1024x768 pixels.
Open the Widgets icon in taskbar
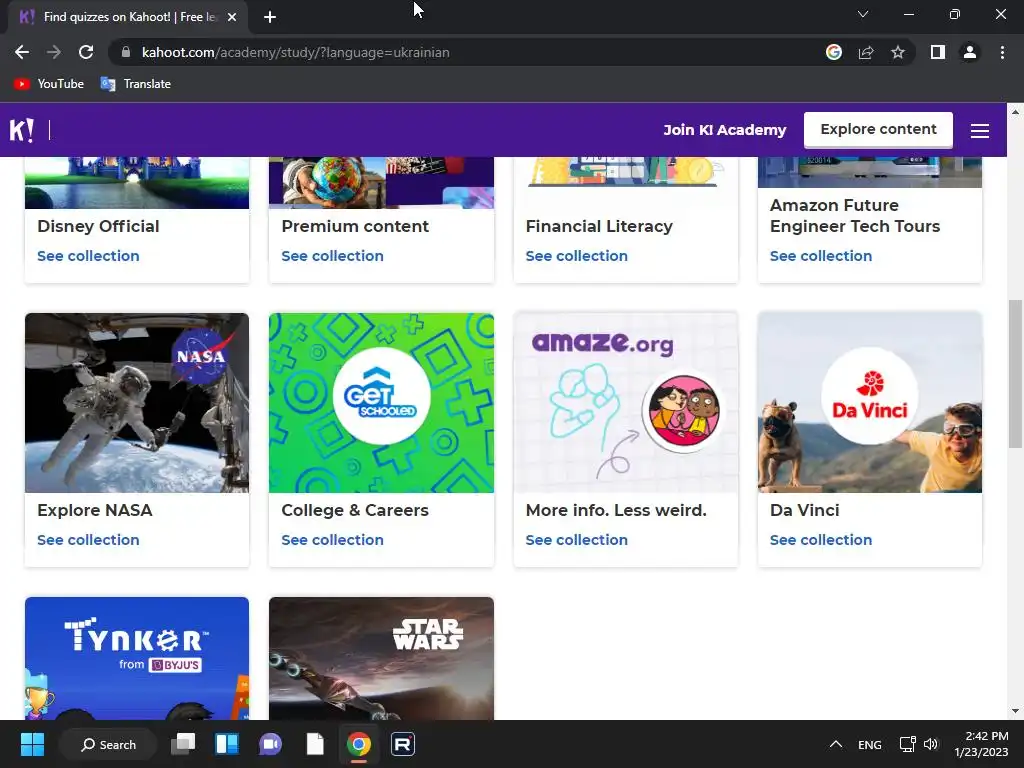point(227,744)
